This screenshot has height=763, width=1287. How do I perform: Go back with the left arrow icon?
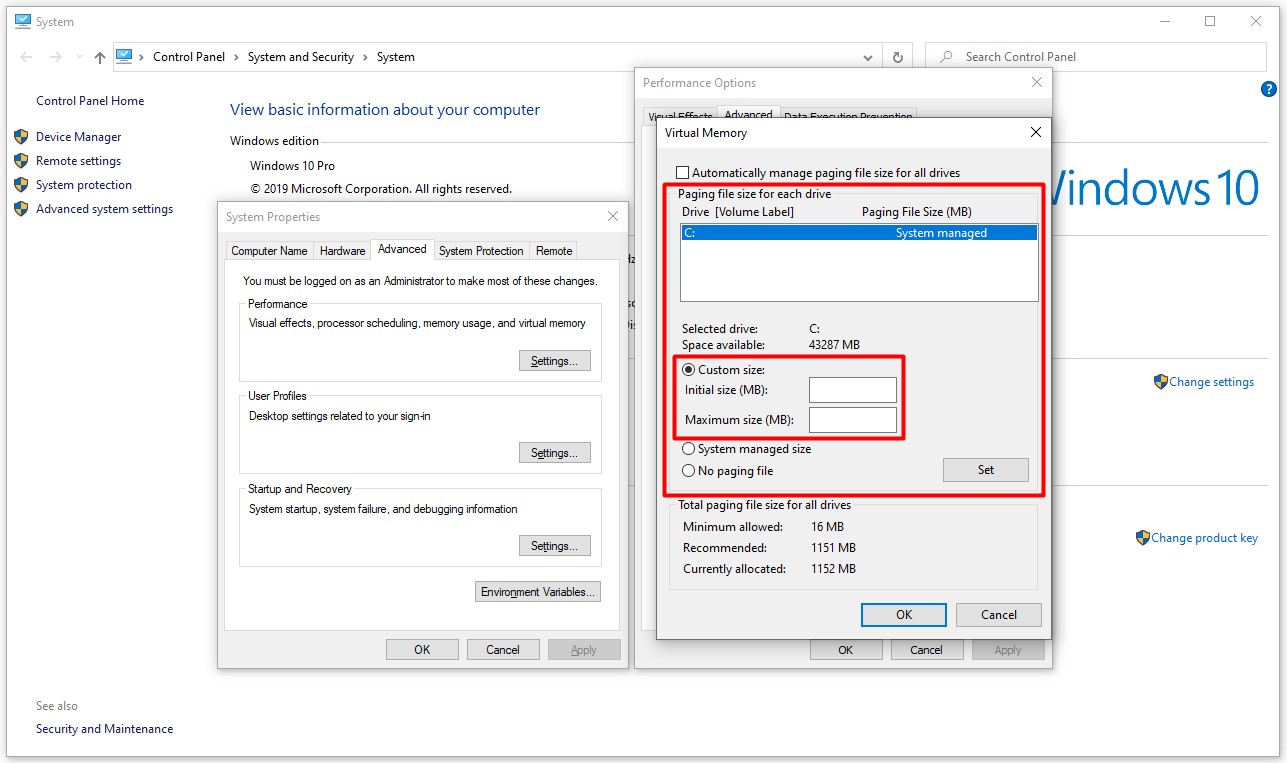click(26, 57)
